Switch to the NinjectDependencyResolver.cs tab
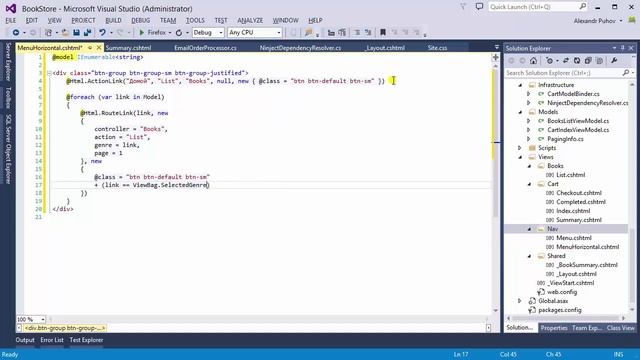 click(x=300, y=48)
